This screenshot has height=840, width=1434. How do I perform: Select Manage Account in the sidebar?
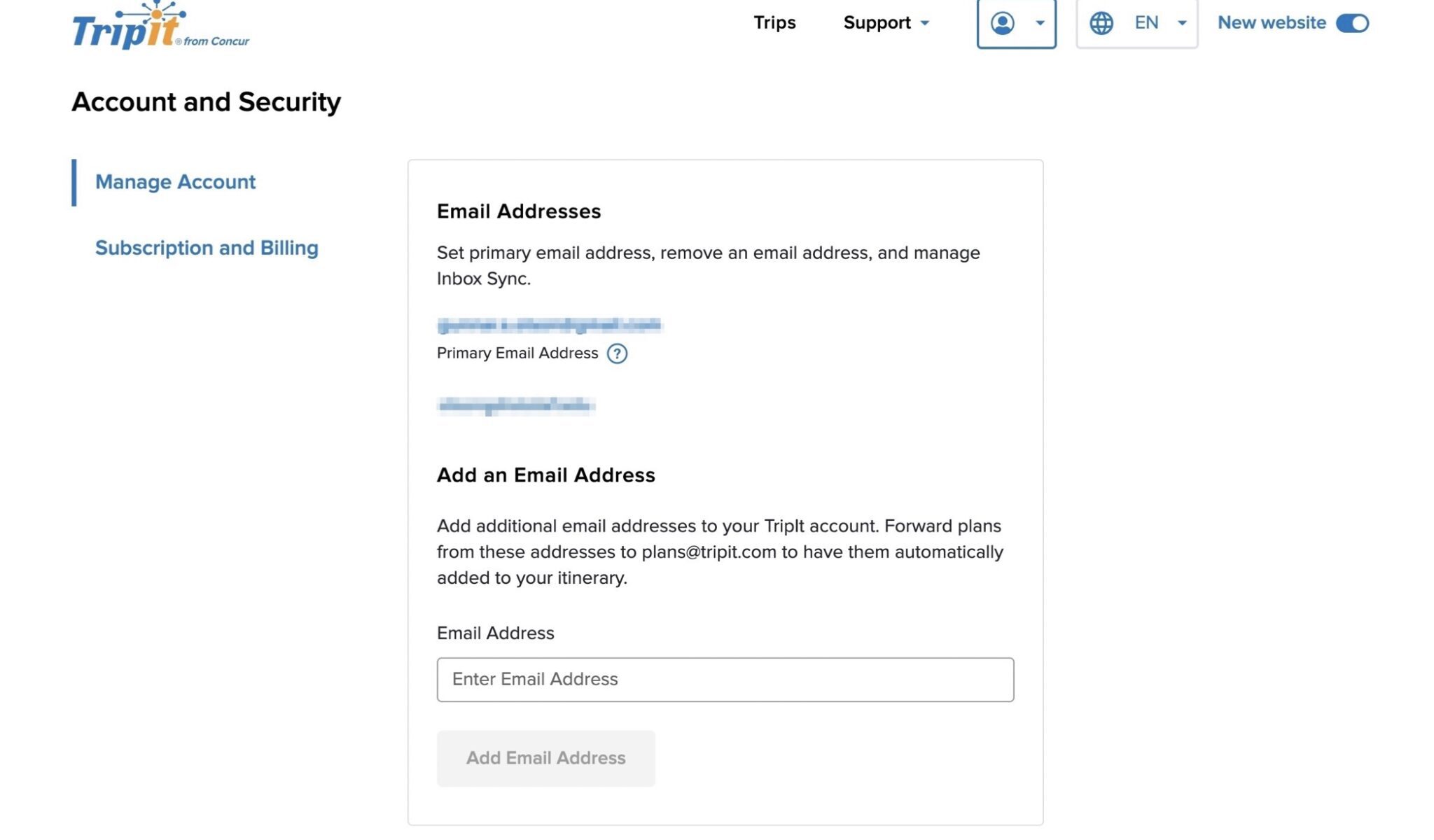click(176, 182)
